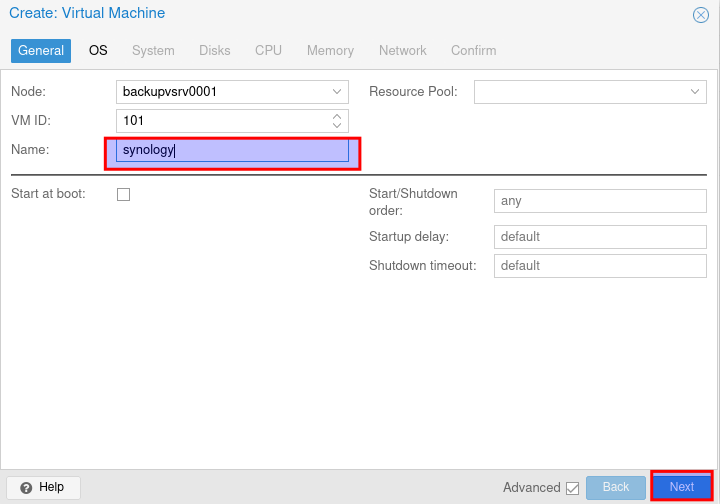This screenshot has height=504, width=720.
Task: Open the CPU tab
Action: tap(268, 50)
